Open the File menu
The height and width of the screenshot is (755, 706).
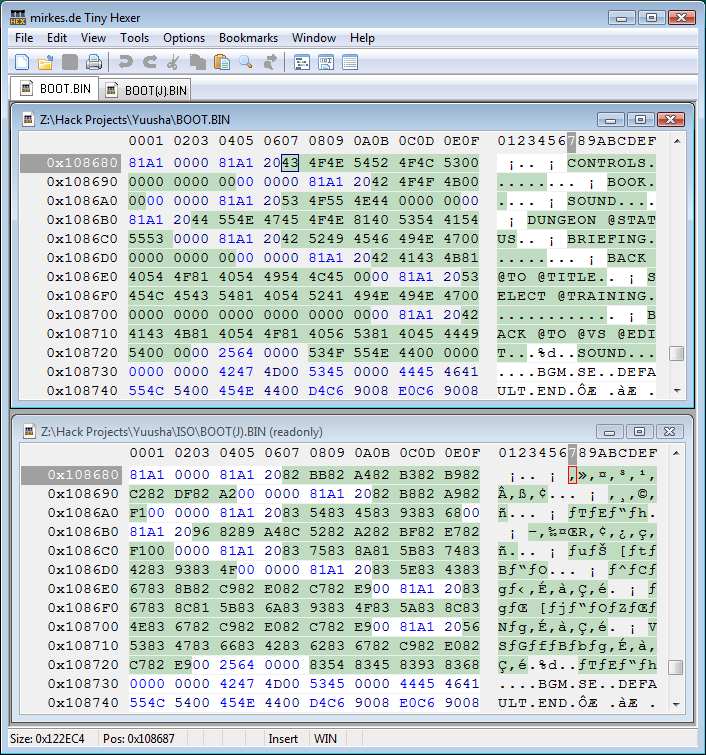point(24,38)
